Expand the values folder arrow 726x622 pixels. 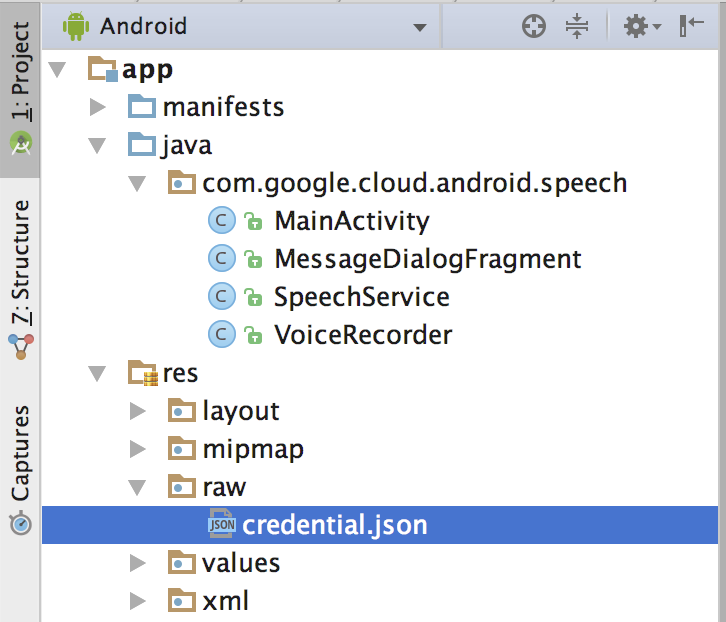(138, 563)
